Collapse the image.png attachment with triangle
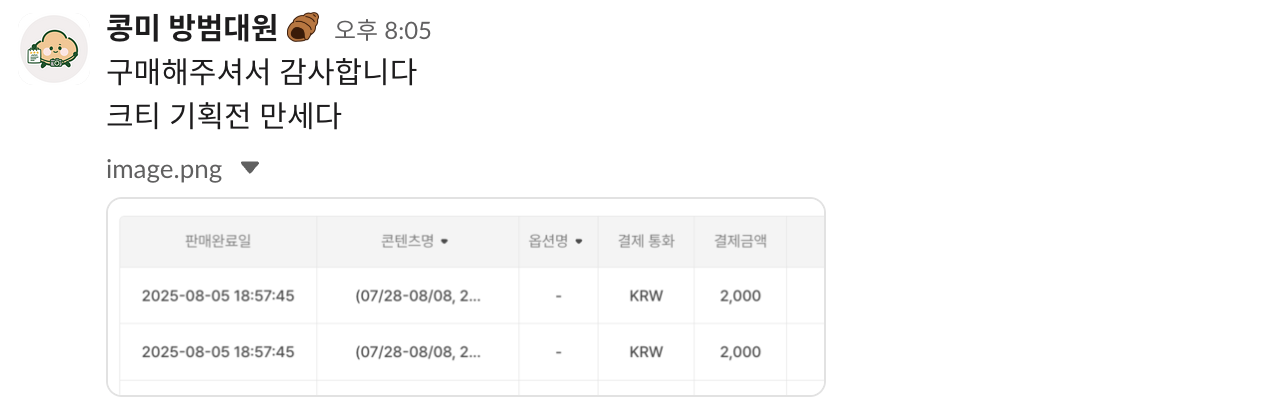Screen dimensions: 1268x406 (250, 168)
